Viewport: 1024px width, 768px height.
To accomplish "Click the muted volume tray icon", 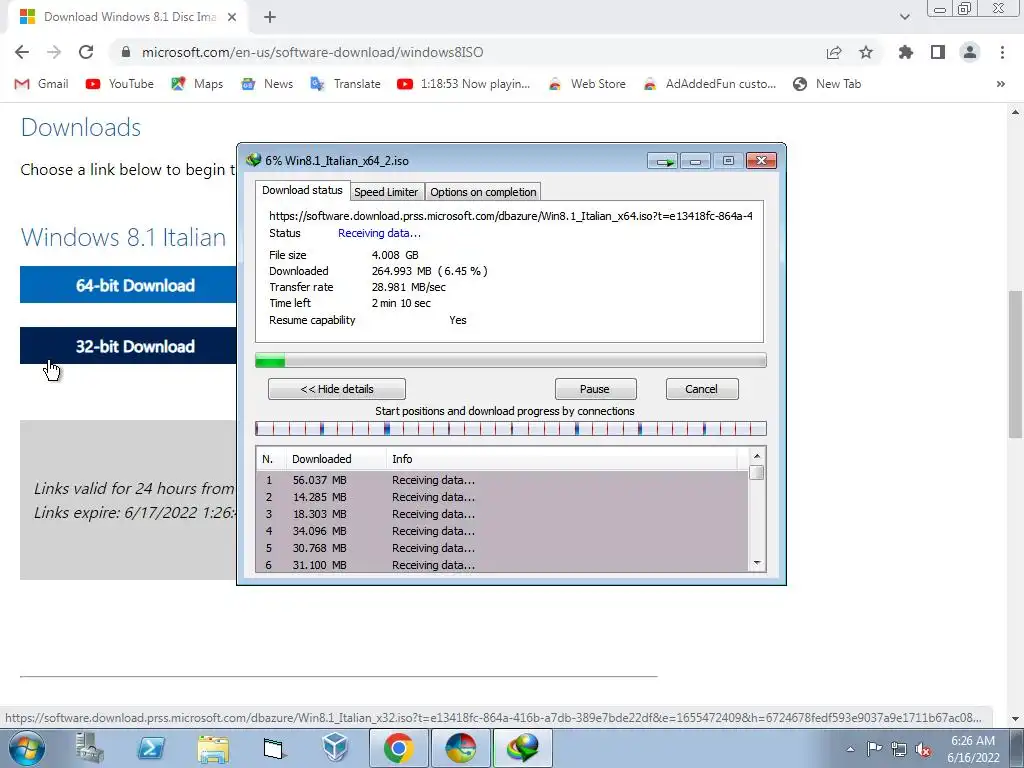I will [x=923, y=750].
